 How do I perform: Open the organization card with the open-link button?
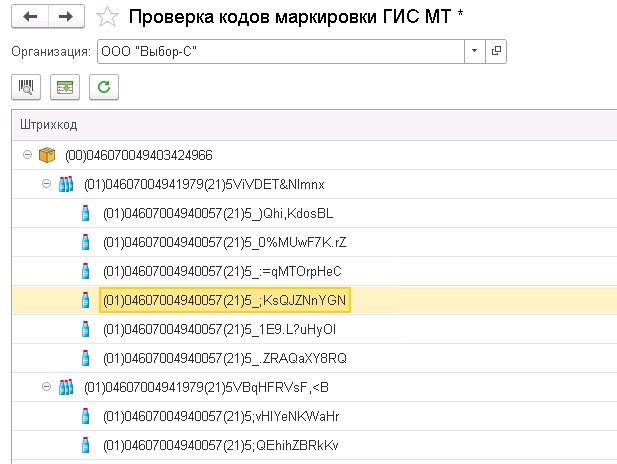pos(496,51)
